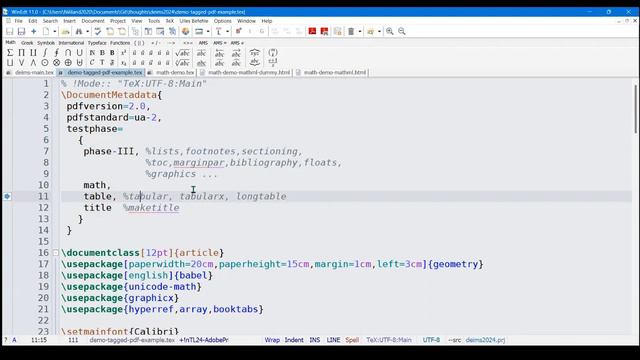Toggle the Indent mode in status bar
Viewport: 640px width, 360px height.
pos(294,340)
